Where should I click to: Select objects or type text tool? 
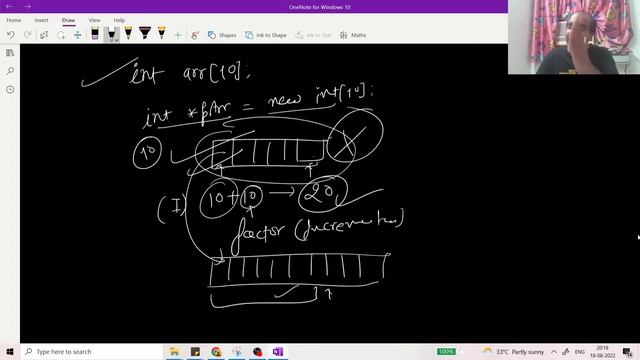44,35
